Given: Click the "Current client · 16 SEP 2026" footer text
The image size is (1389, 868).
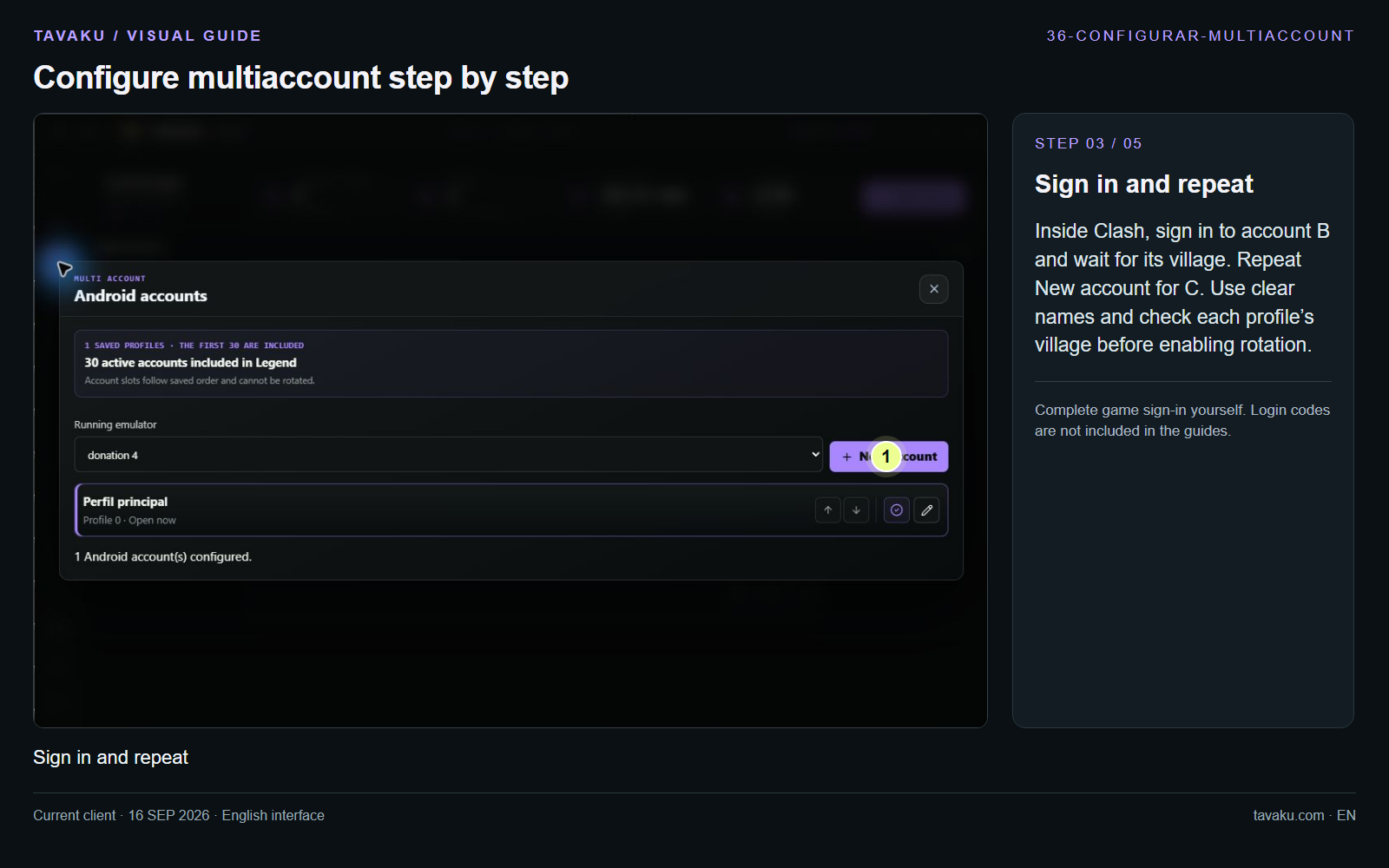Looking at the screenshot, I should (x=179, y=815).
